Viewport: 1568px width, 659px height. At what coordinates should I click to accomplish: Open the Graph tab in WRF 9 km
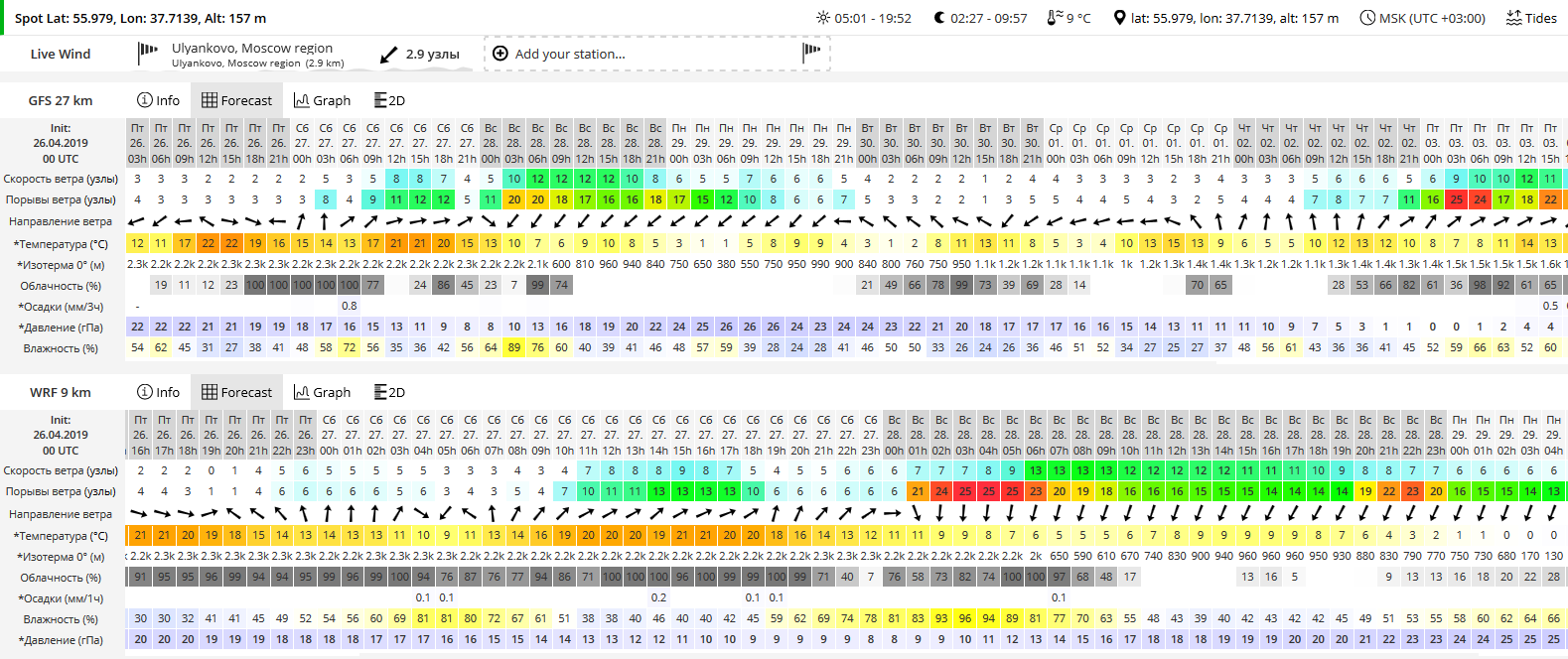point(322,392)
